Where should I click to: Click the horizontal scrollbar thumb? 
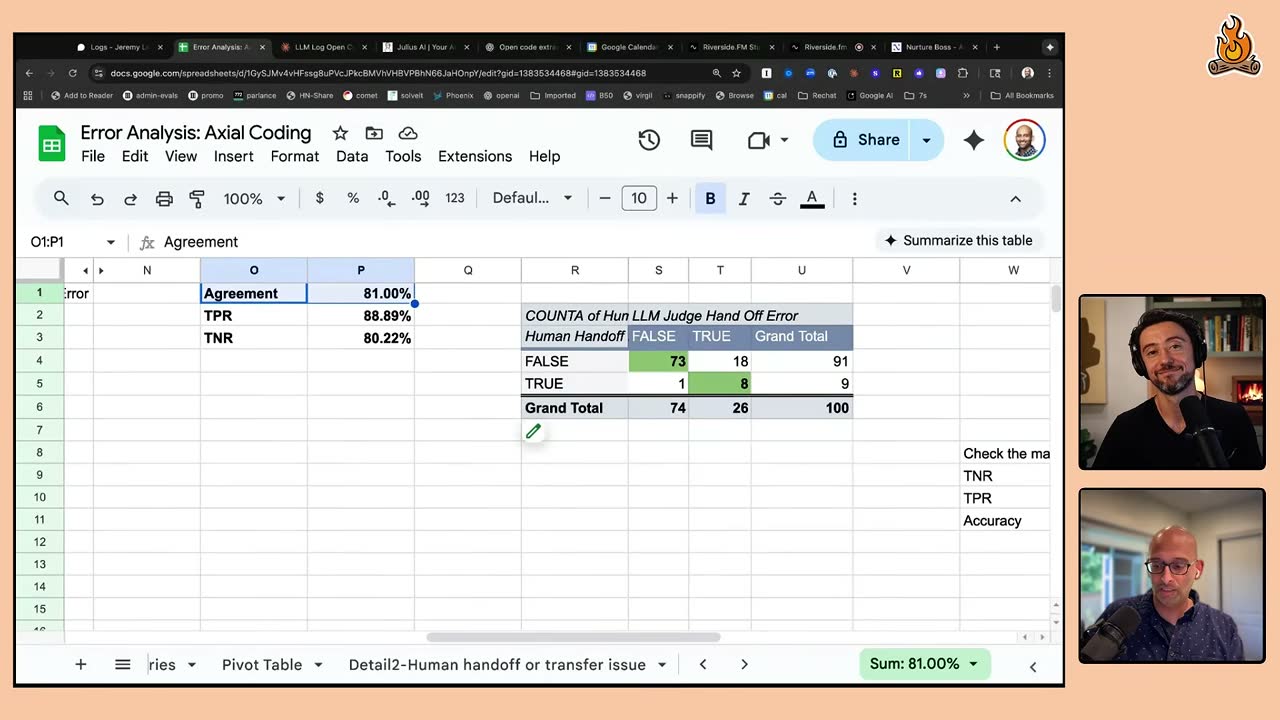573,637
